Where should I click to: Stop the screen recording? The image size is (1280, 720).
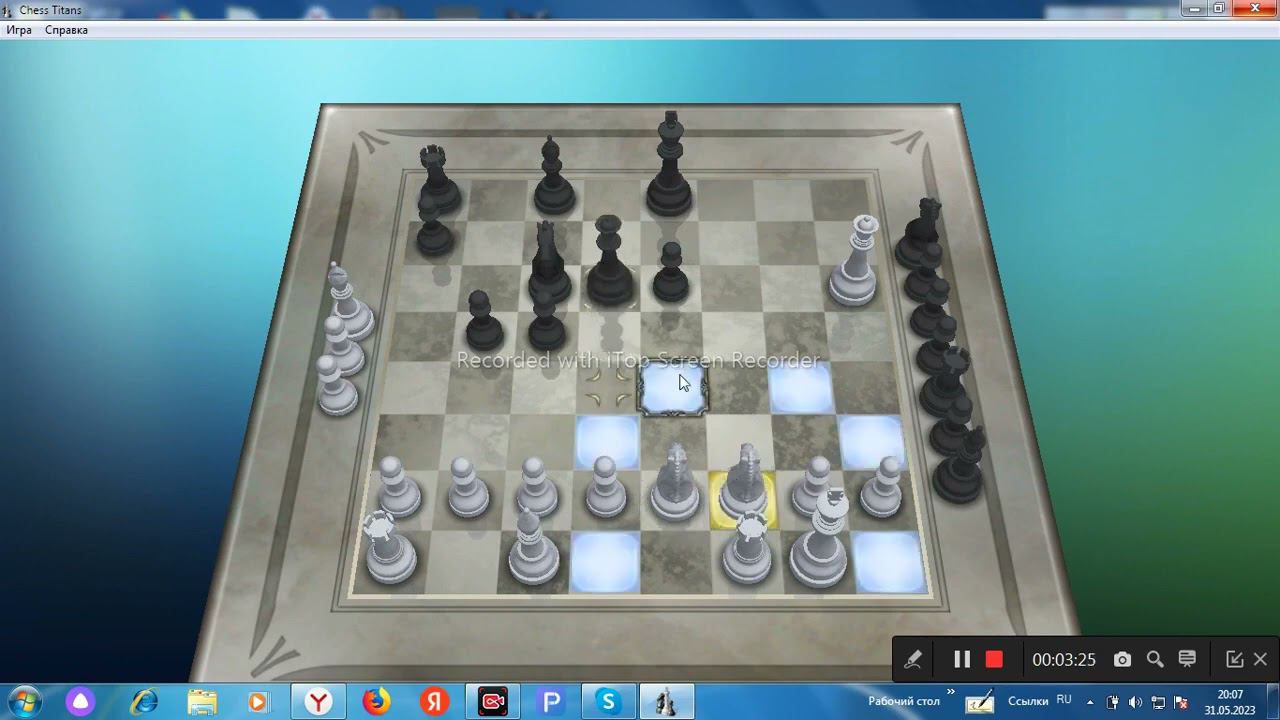(x=994, y=659)
